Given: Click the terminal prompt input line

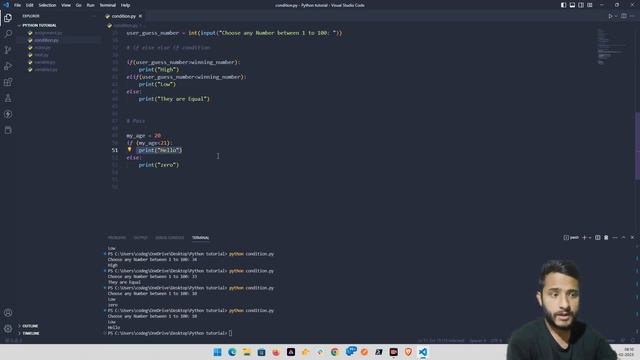Looking at the screenshot, I should tap(170, 333).
